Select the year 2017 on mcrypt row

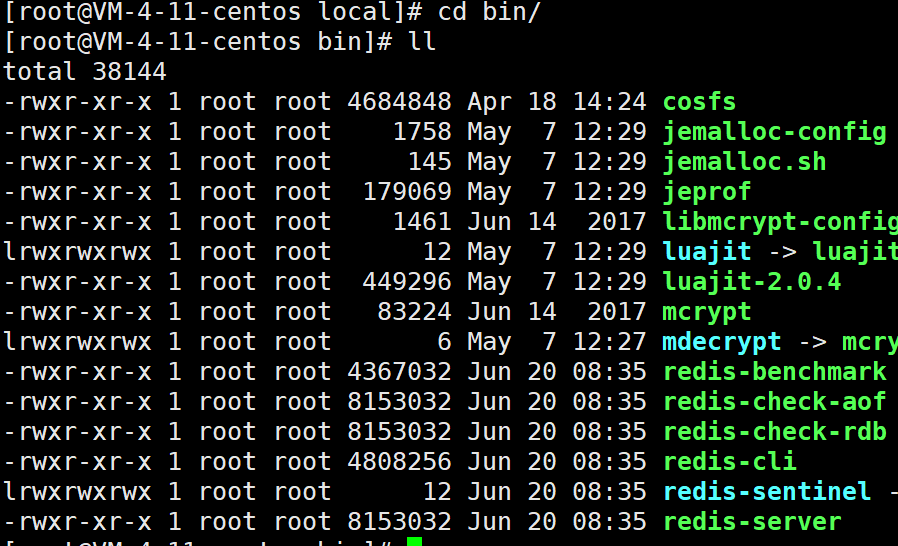tap(617, 312)
